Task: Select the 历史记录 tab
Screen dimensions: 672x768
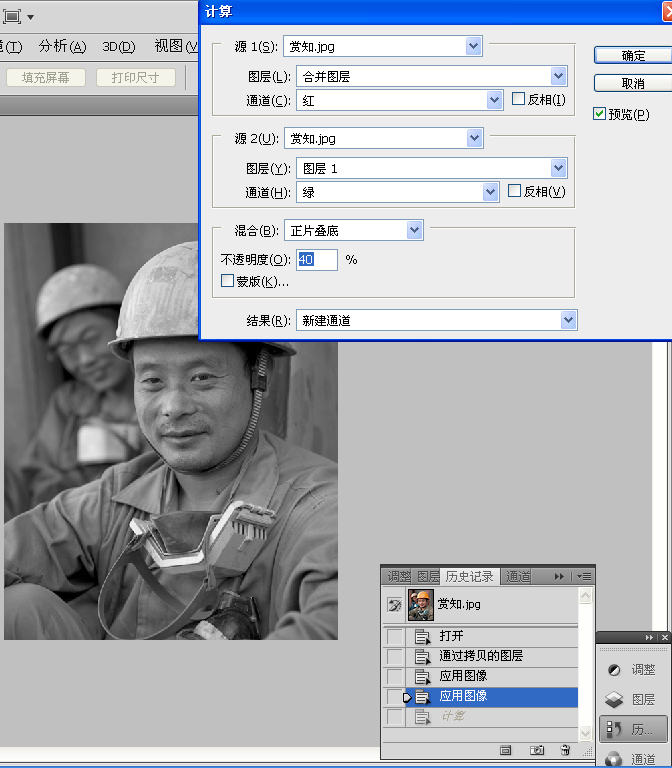Action: pyautogui.click(x=469, y=576)
